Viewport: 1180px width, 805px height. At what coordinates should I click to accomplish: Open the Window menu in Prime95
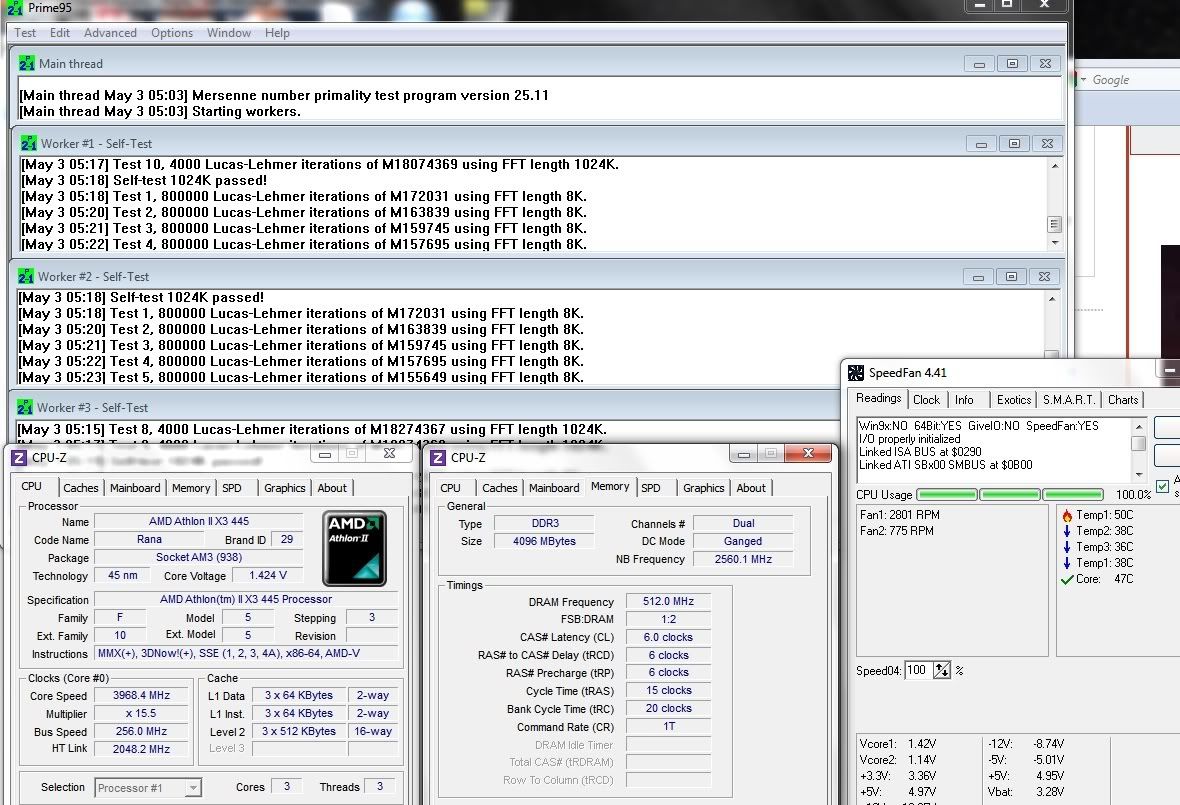[x=229, y=33]
